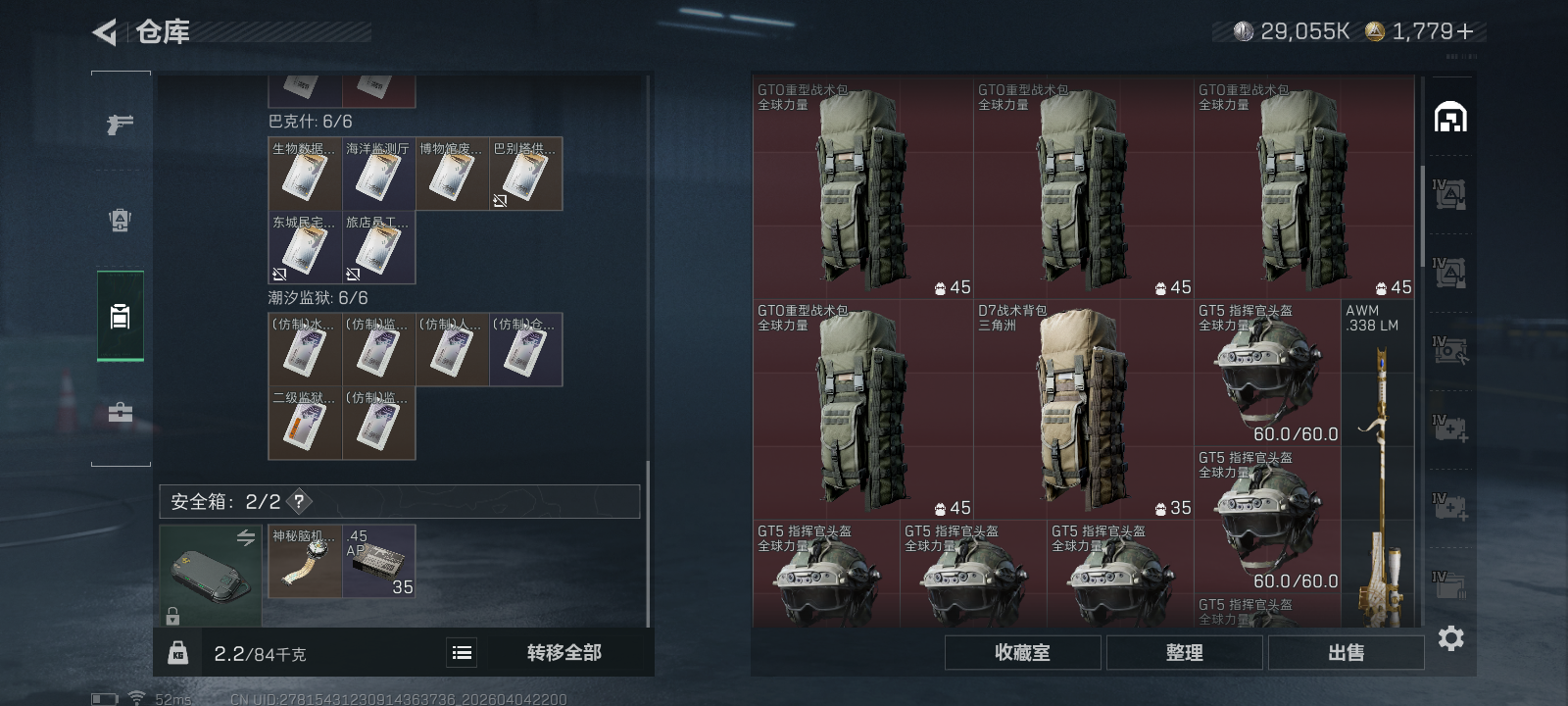Toggle the list view icon beside 转移全部
The image size is (1568, 706).
point(462,652)
